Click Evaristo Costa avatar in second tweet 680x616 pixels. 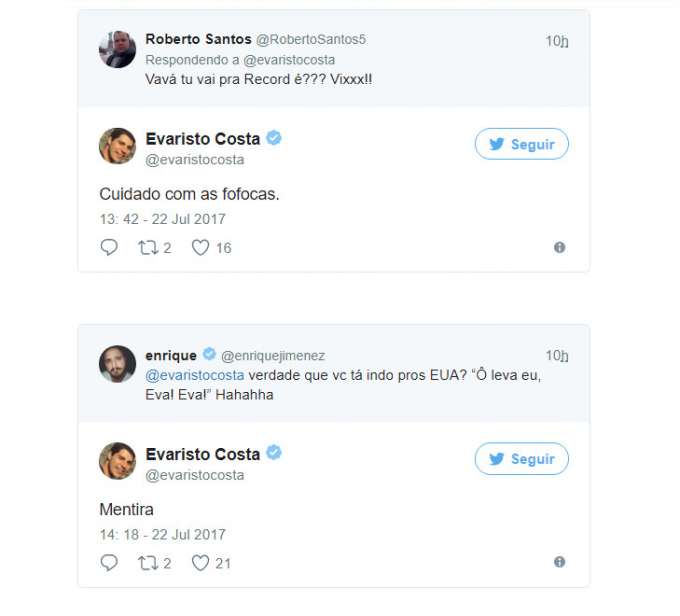coord(117,461)
